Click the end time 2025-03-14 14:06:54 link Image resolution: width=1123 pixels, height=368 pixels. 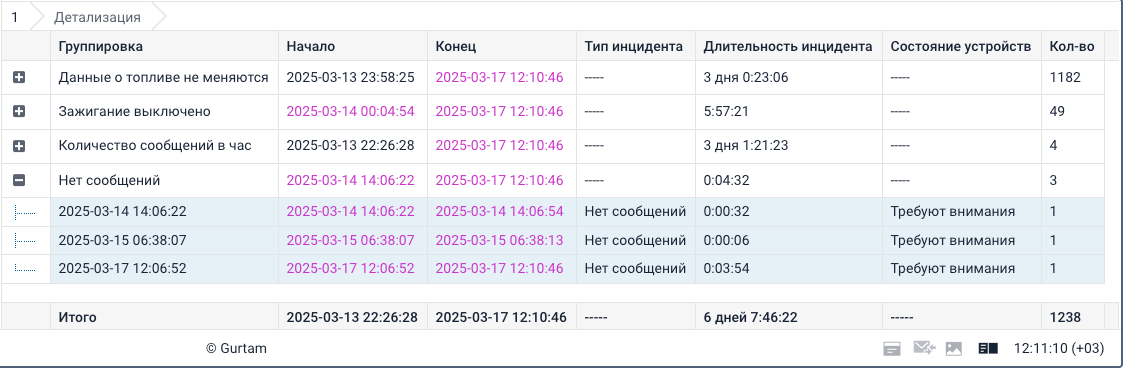499,212
